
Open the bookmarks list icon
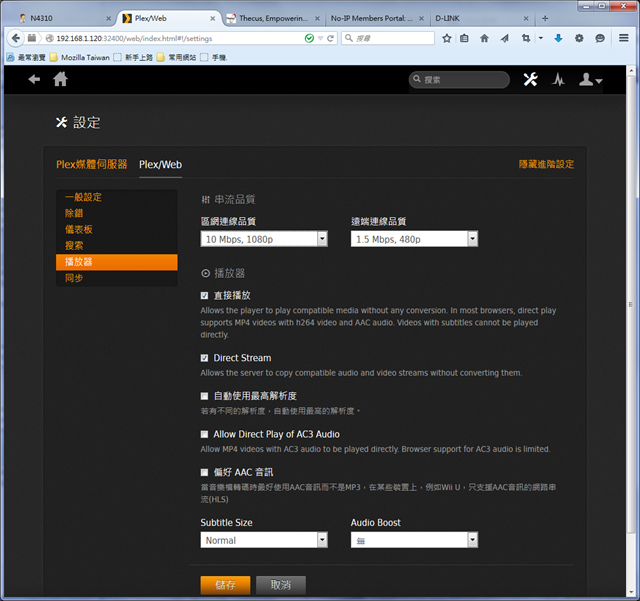[464, 38]
